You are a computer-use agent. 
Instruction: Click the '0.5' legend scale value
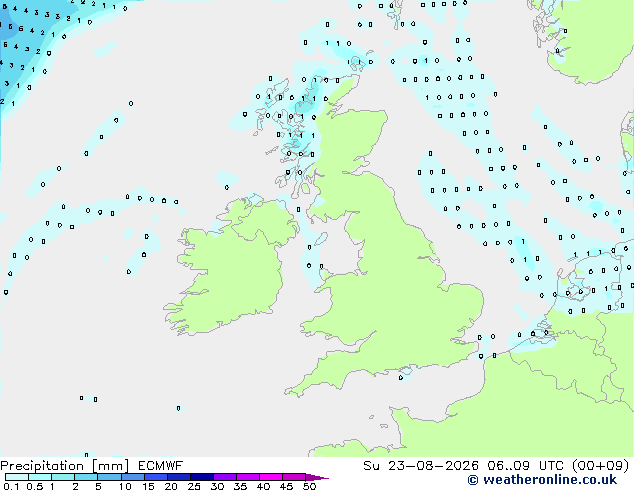pyautogui.click(x=35, y=486)
